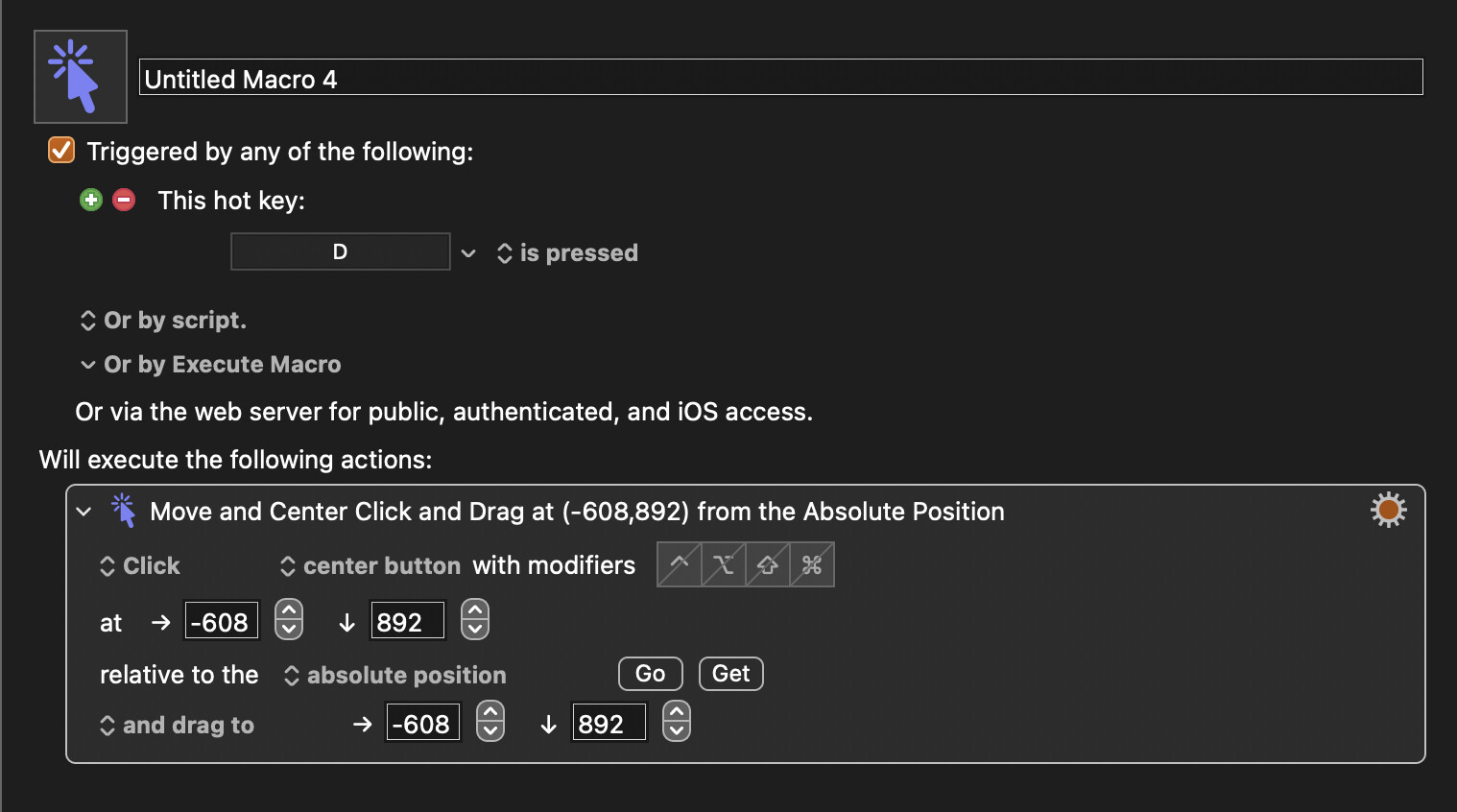The width and height of the screenshot is (1457, 812).
Task: Open the action gear menu
Action: [1388, 510]
